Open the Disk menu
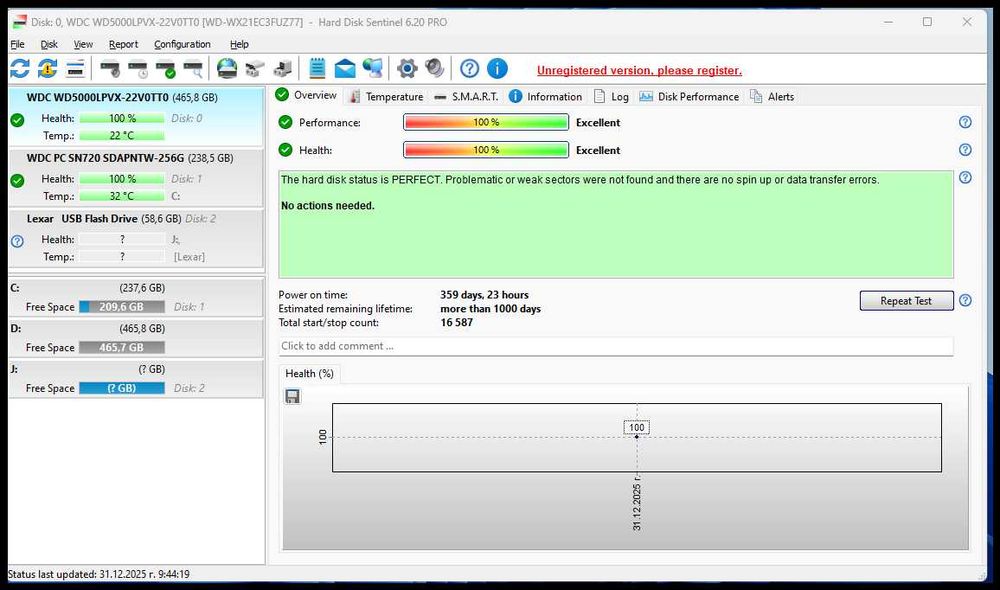This screenshot has height=590, width=1000. [x=49, y=44]
